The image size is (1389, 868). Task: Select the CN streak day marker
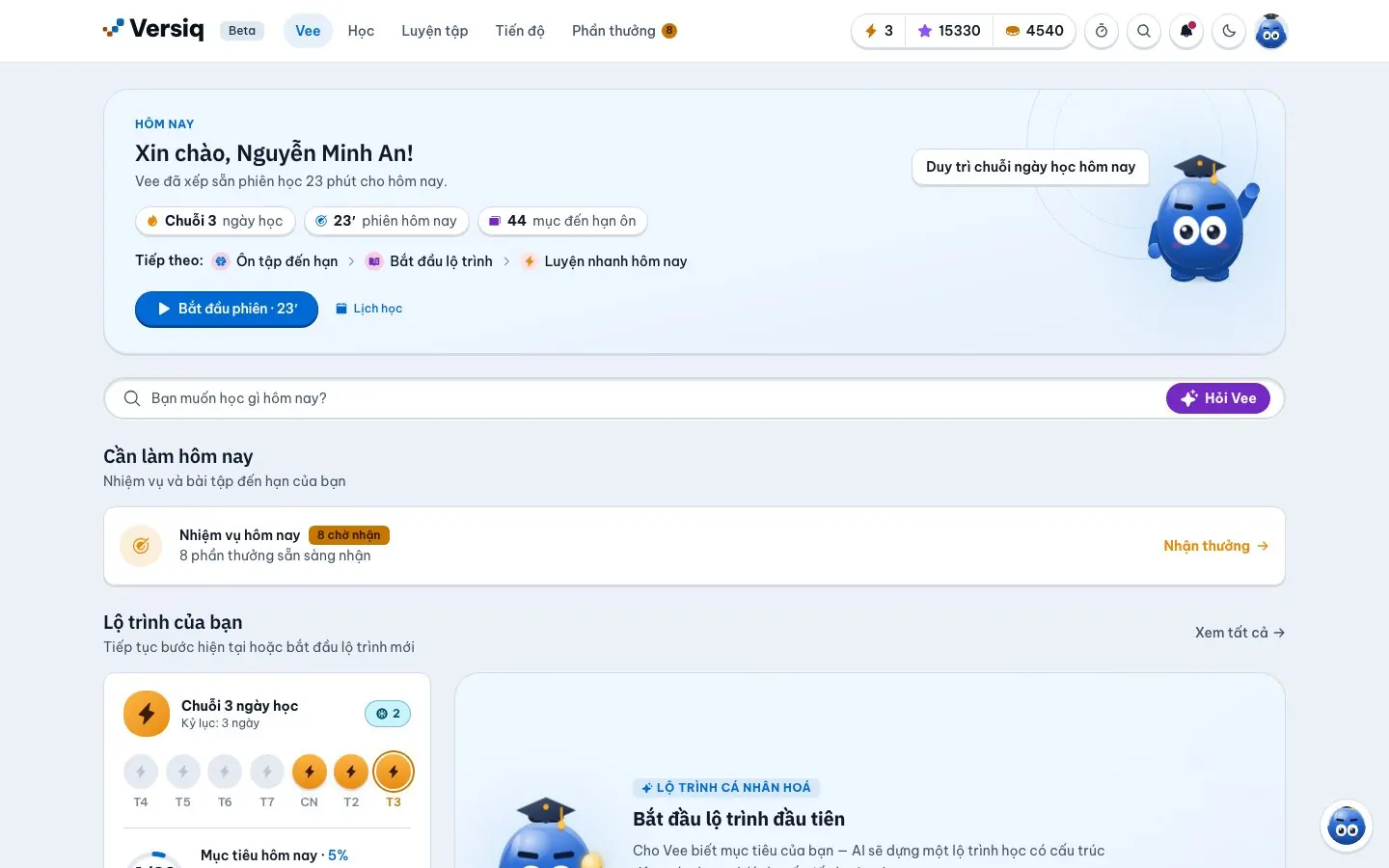coord(310,772)
